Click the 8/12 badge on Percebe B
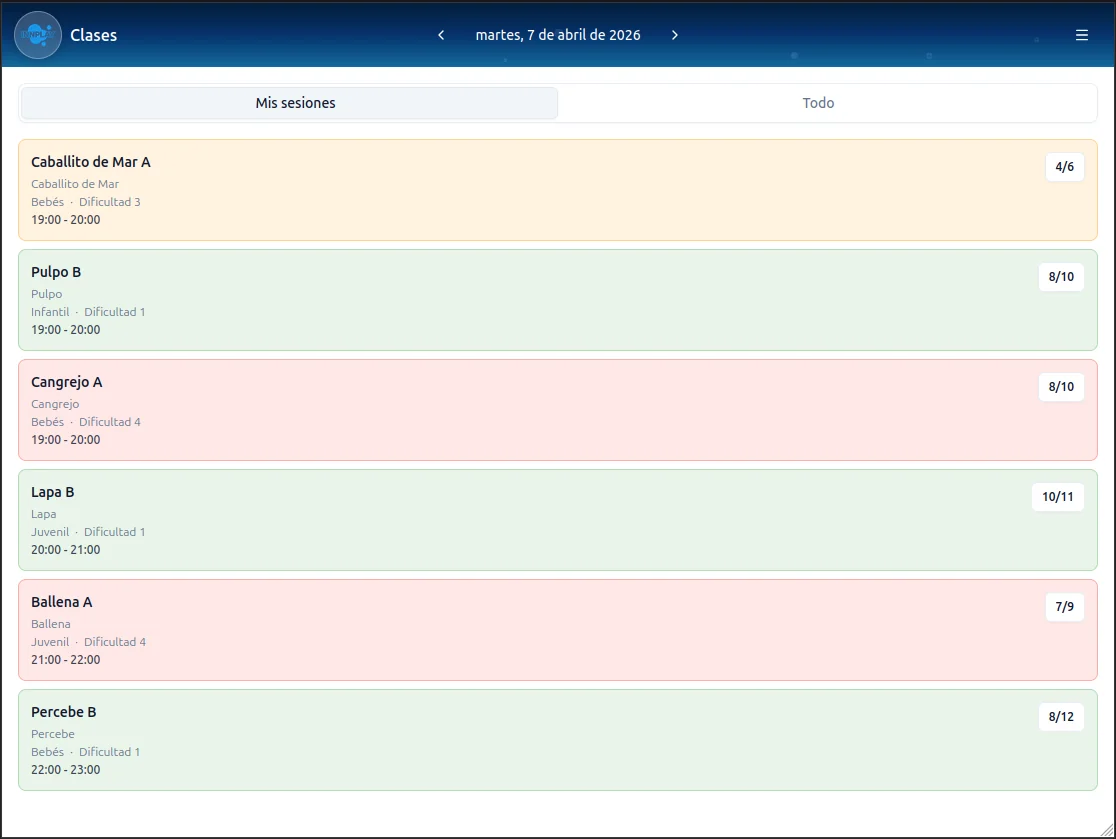Viewport: 1116px width, 839px height. (x=1061, y=717)
